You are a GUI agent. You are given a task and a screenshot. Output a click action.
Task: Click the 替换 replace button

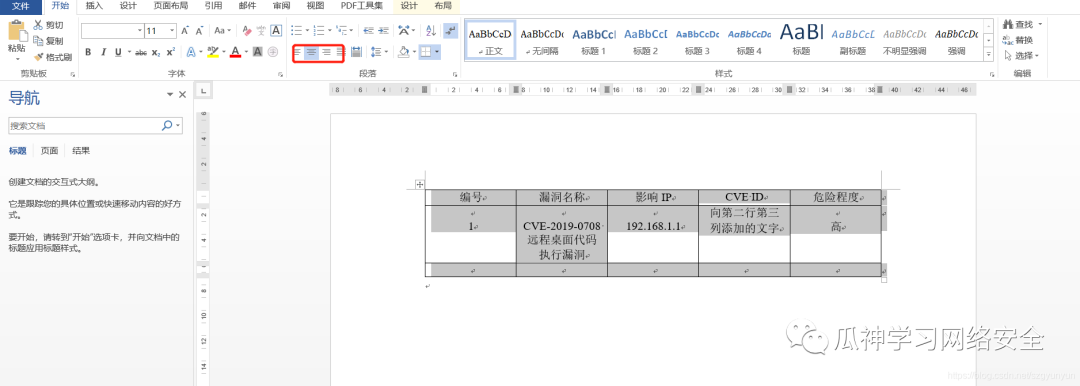tap(1018, 40)
